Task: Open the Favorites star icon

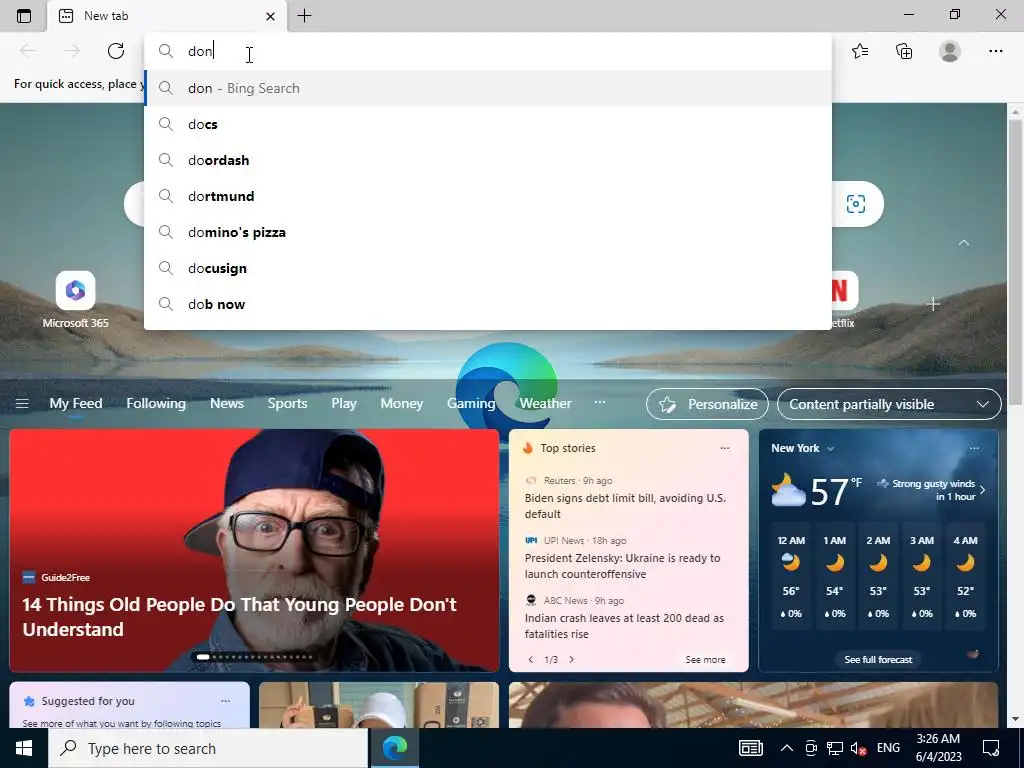Action: tap(860, 51)
